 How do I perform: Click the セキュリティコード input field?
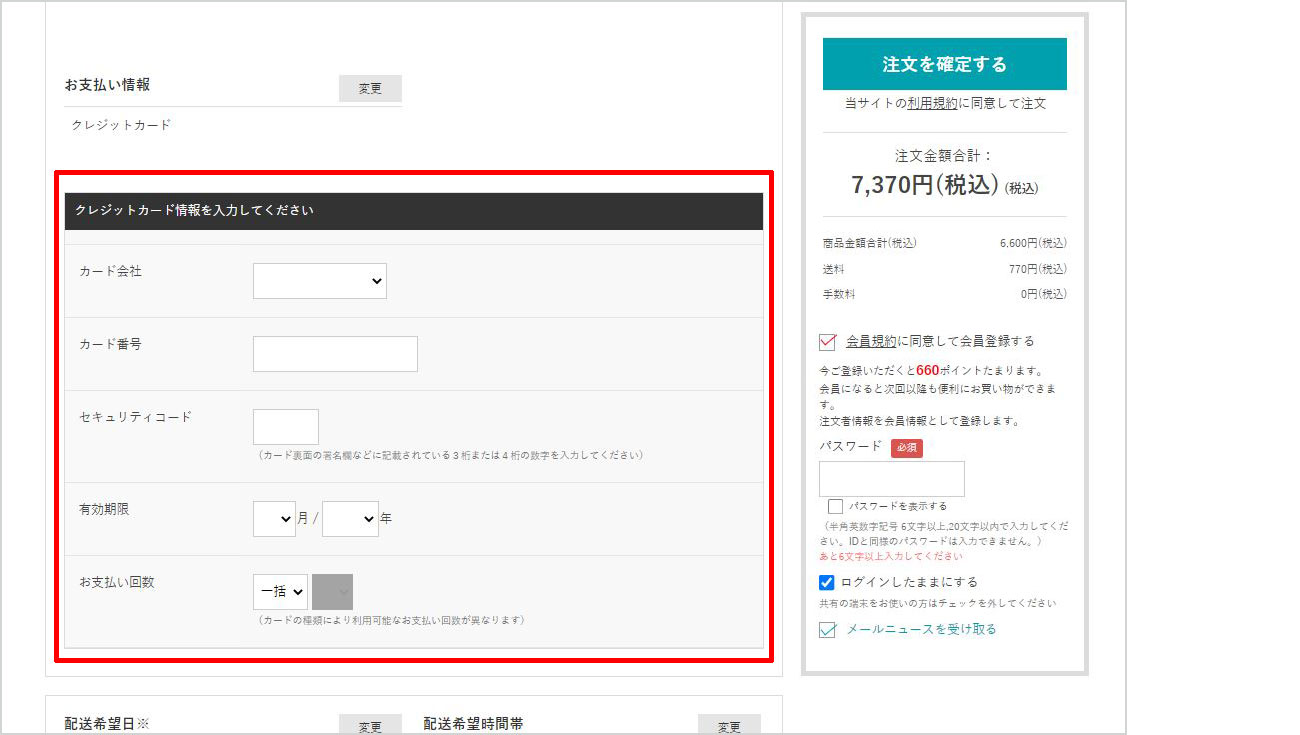click(285, 427)
